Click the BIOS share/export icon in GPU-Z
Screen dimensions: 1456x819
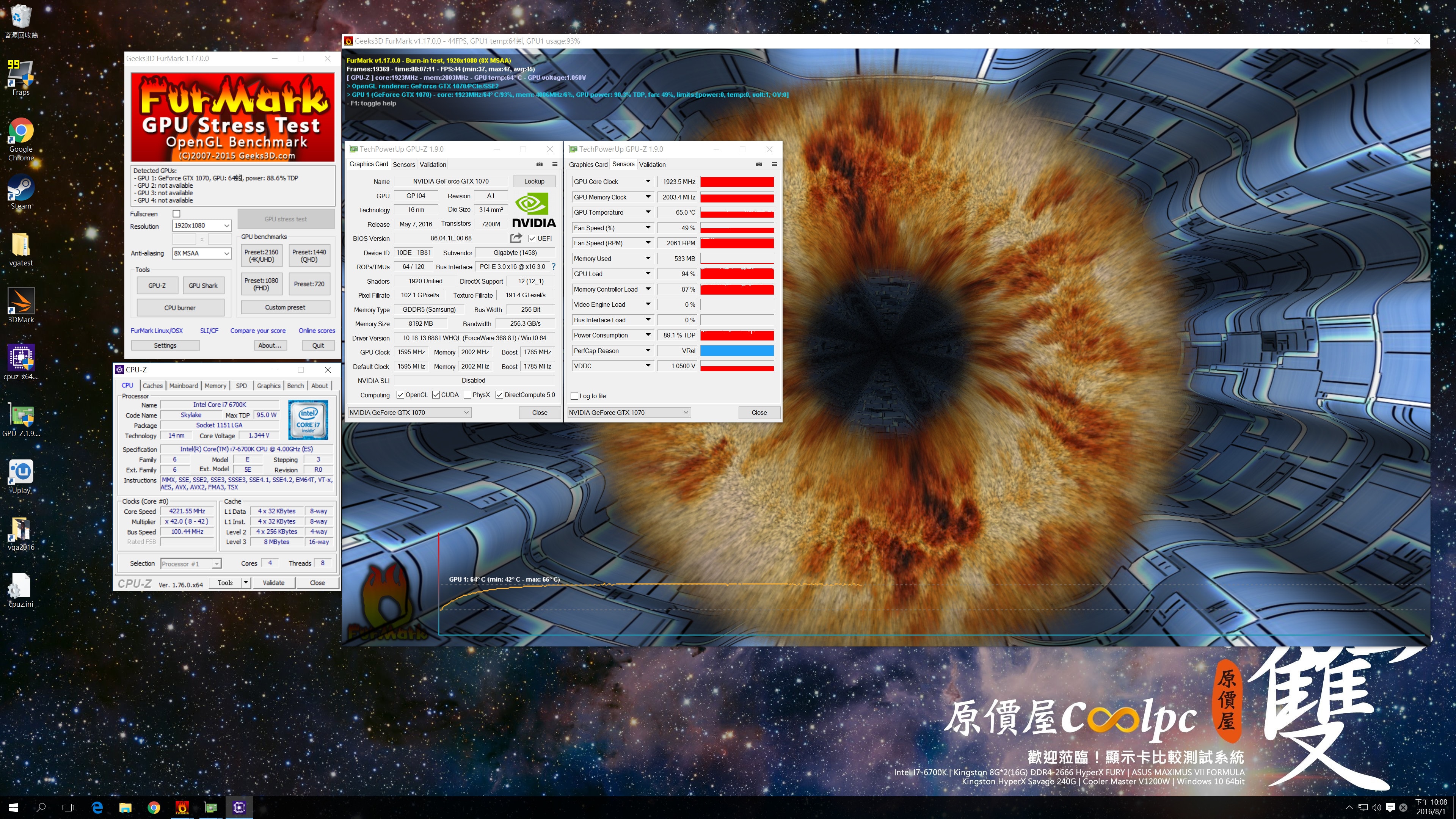[516, 238]
